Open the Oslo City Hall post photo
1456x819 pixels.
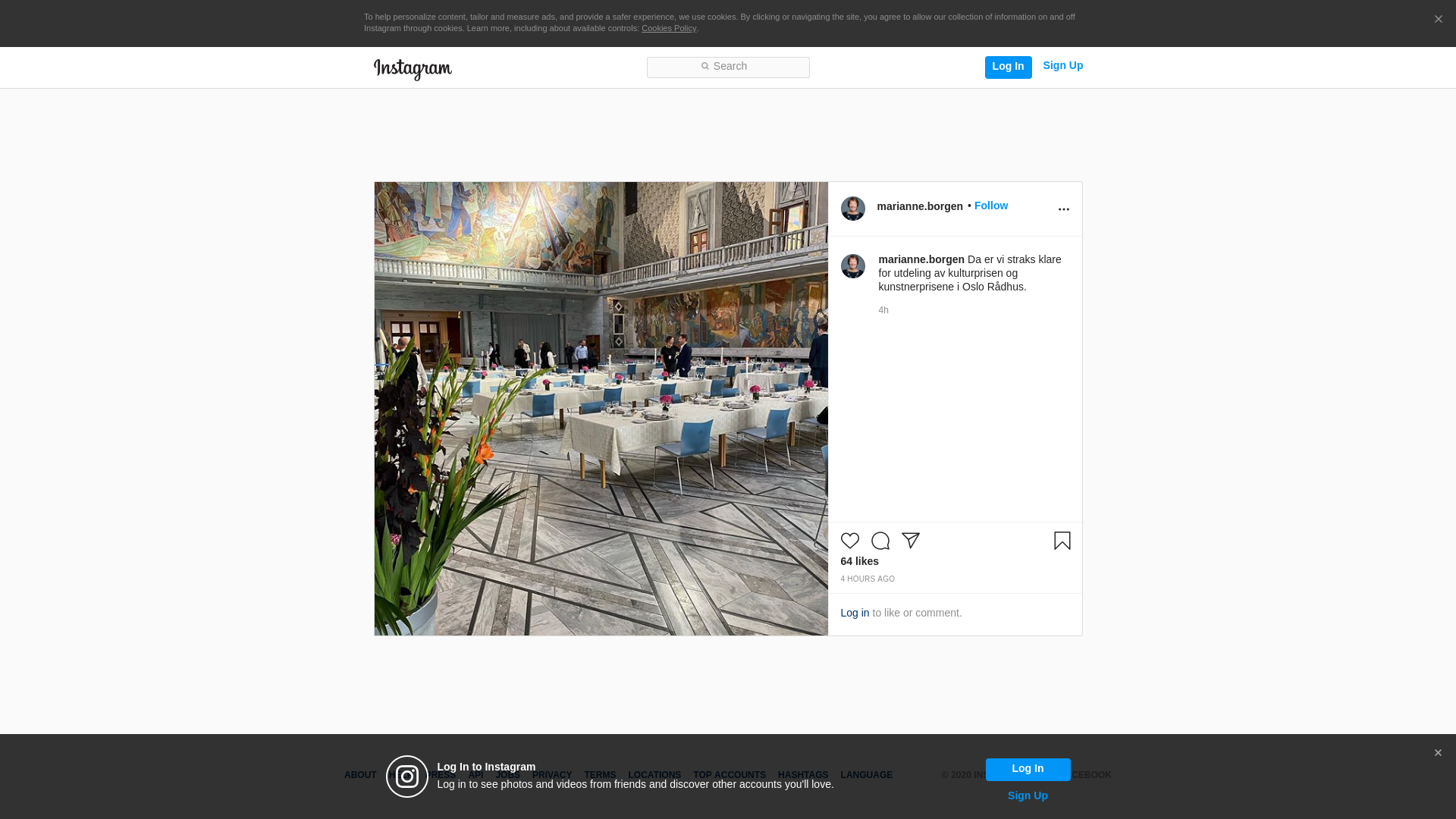pyautogui.click(x=601, y=409)
